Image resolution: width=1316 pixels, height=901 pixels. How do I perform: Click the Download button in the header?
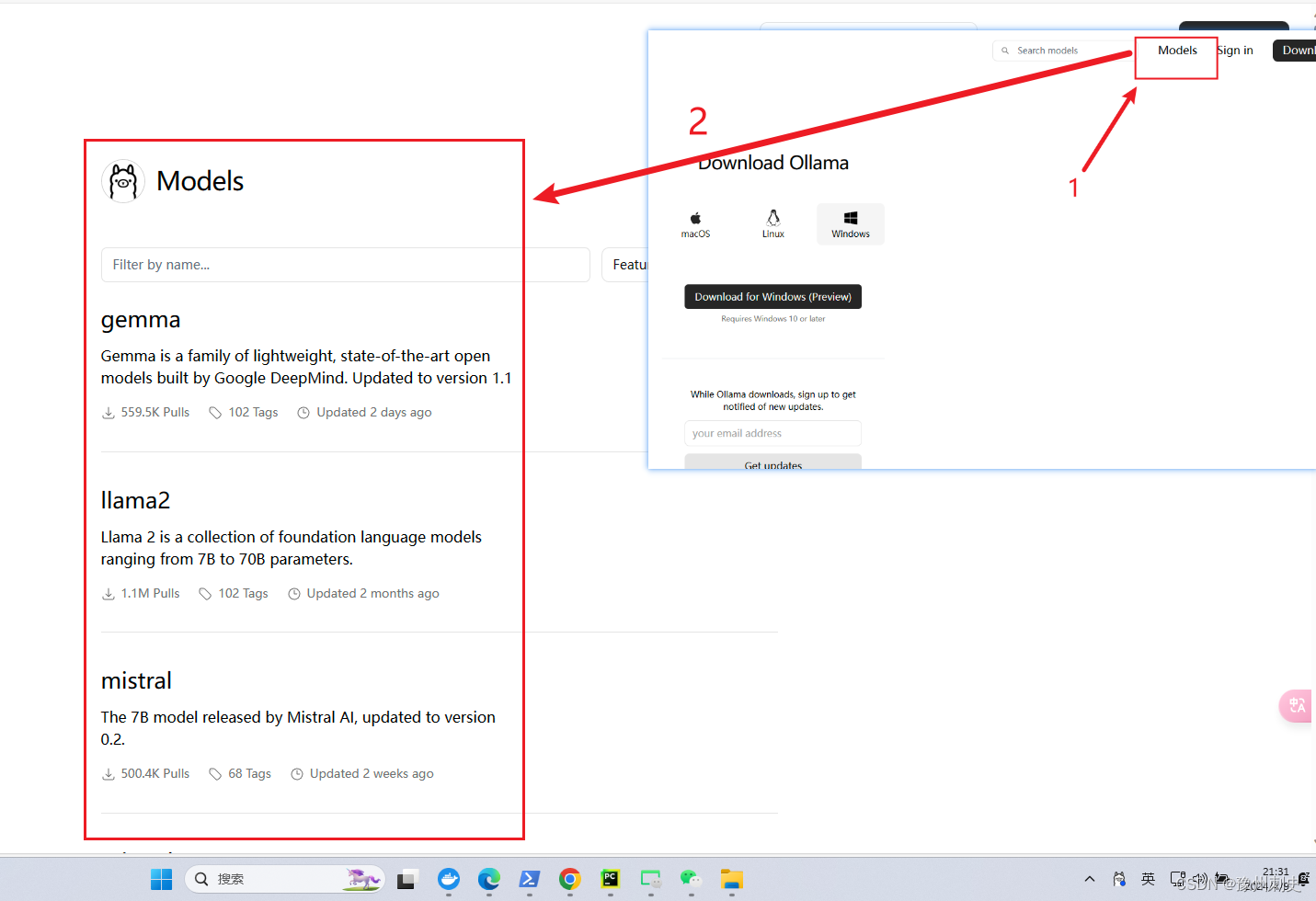click(1294, 51)
